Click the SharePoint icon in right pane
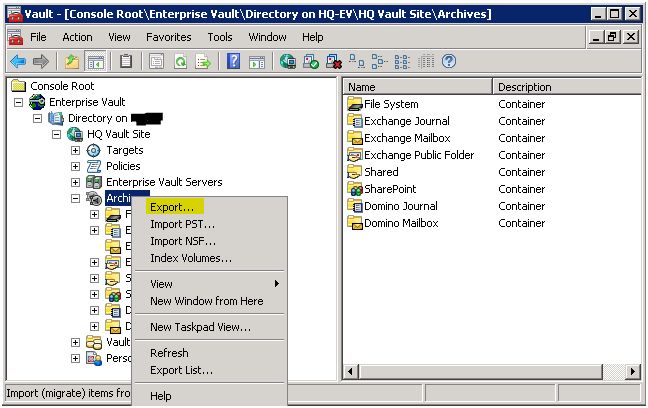The width and height of the screenshot is (648, 408). (x=355, y=188)
